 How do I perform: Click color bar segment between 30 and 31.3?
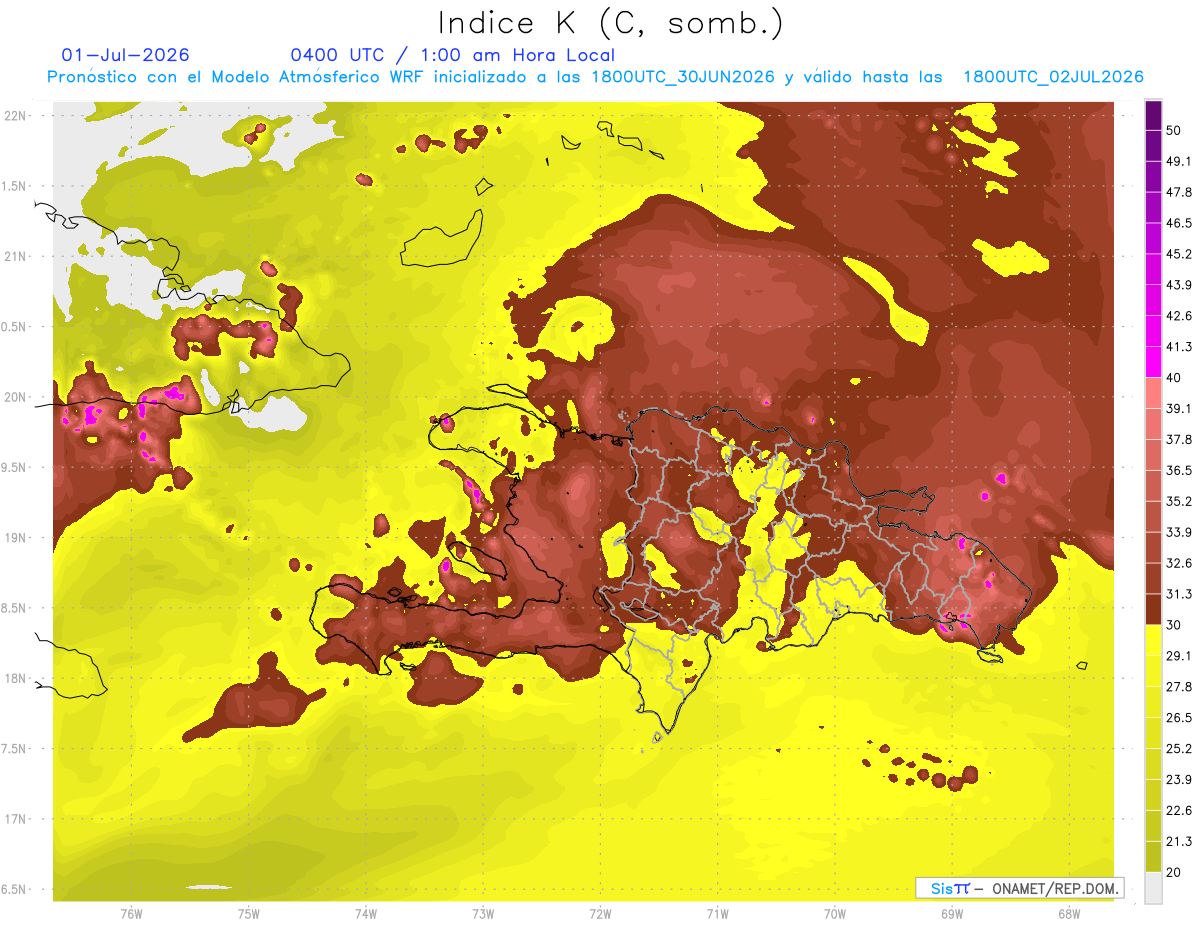(1153, 609)
